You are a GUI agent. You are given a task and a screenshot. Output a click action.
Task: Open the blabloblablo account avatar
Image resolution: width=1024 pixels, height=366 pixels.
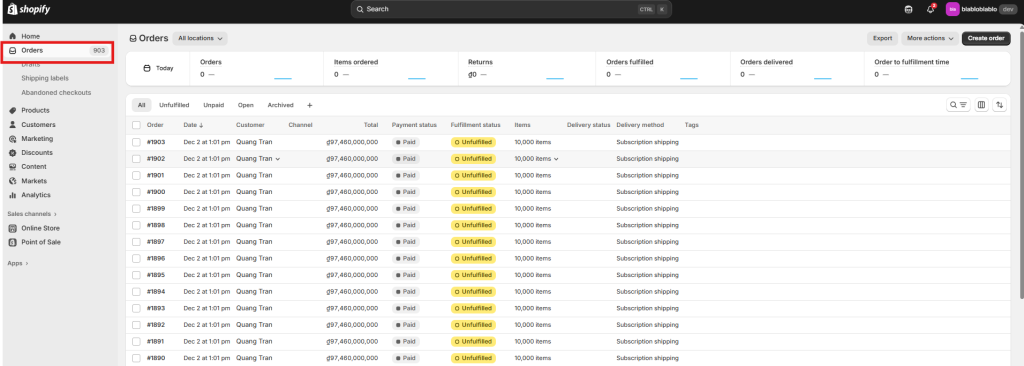click(x=952, y=9)
